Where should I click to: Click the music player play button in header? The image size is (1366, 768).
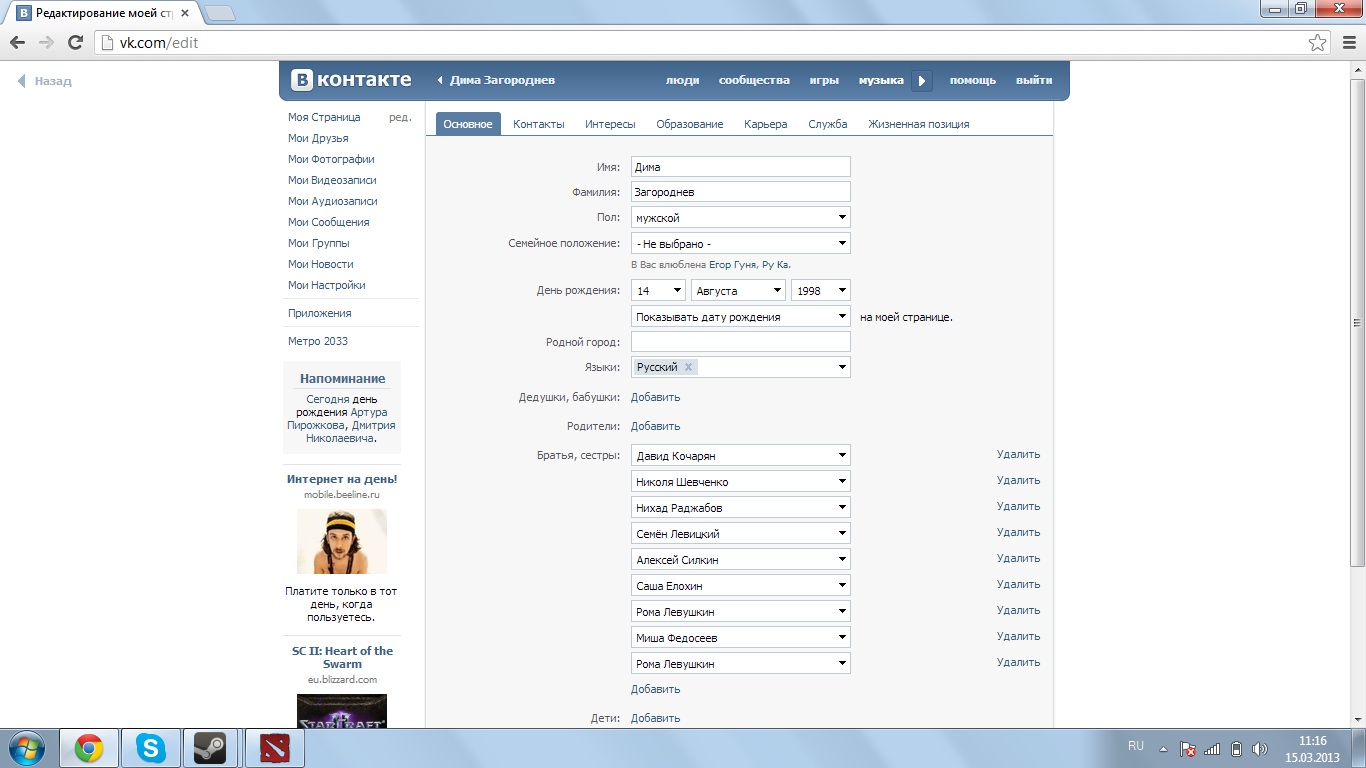tap(922, 81)
